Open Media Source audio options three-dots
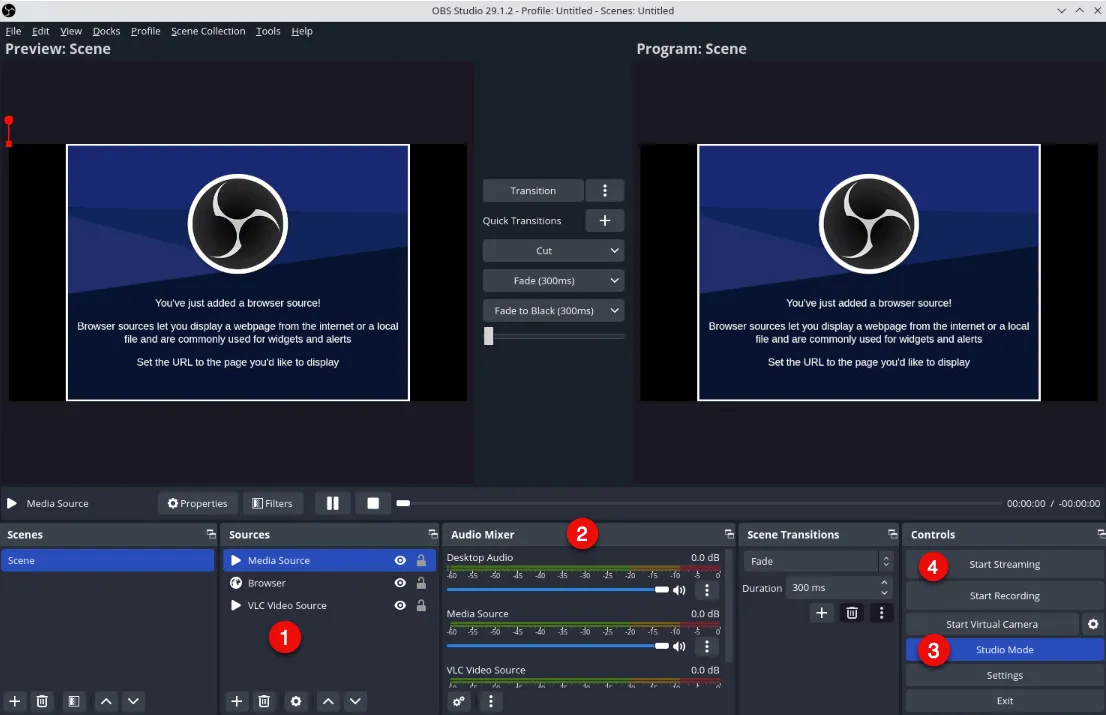Viewport: 1106px width, 715px height. coord(707,647)
